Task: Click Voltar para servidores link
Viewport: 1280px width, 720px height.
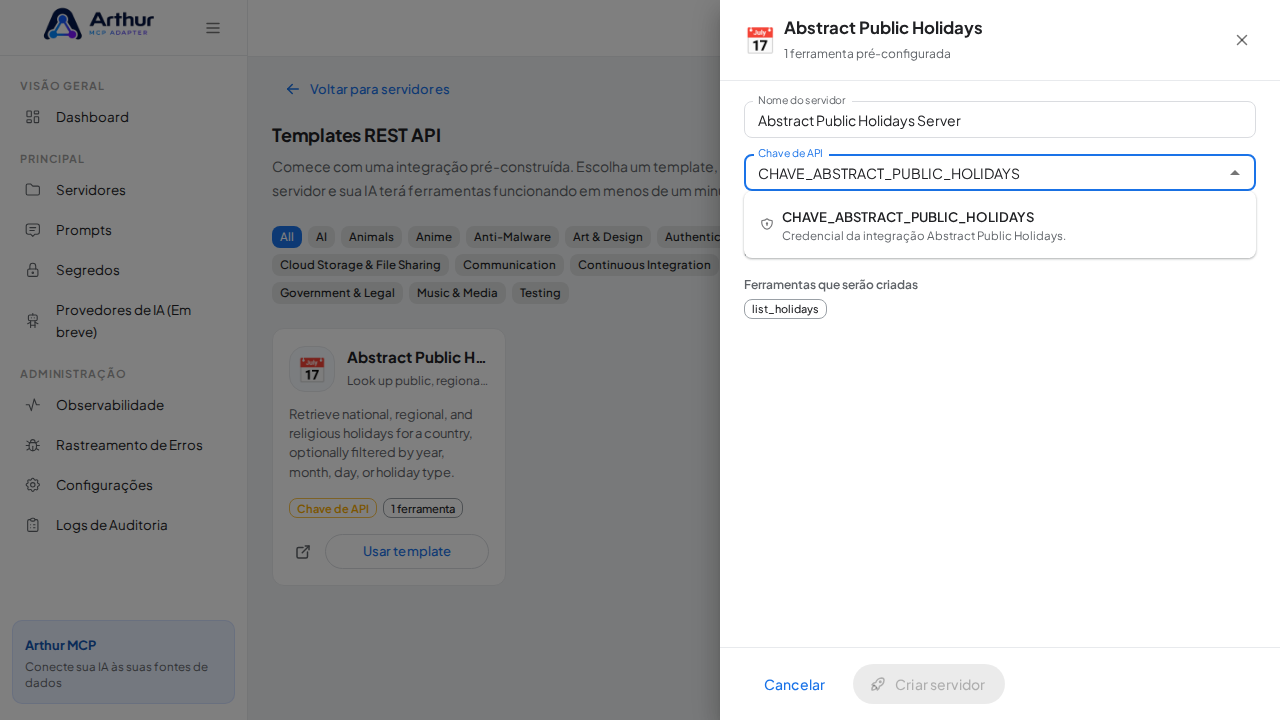Action: click(367, 89)
